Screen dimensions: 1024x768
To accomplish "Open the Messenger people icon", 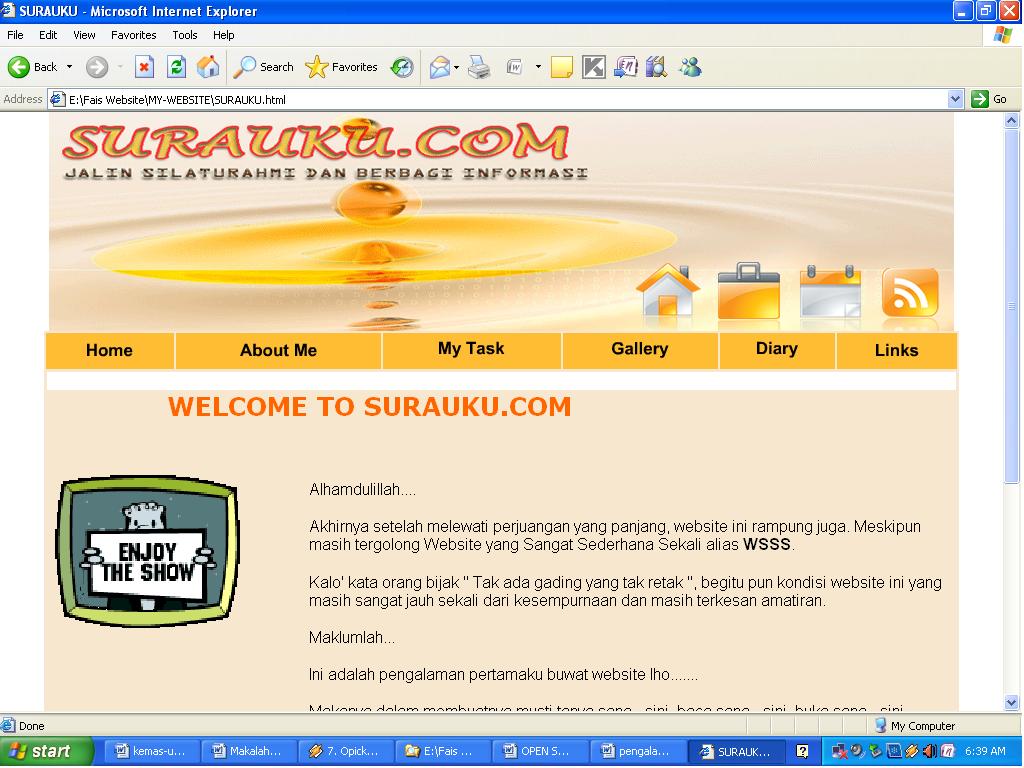I will tap(690, 67).
